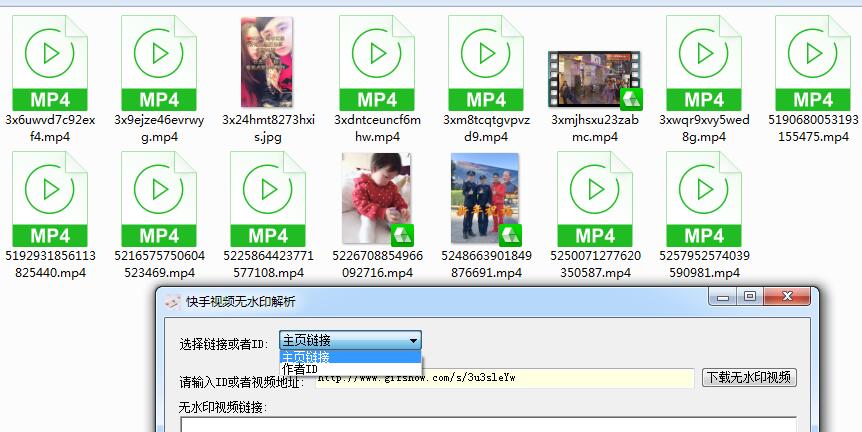Expand the 选择链接或者ID combo box arrow
The width and height of the screenshot is (862, 432).
coord(414,340)
